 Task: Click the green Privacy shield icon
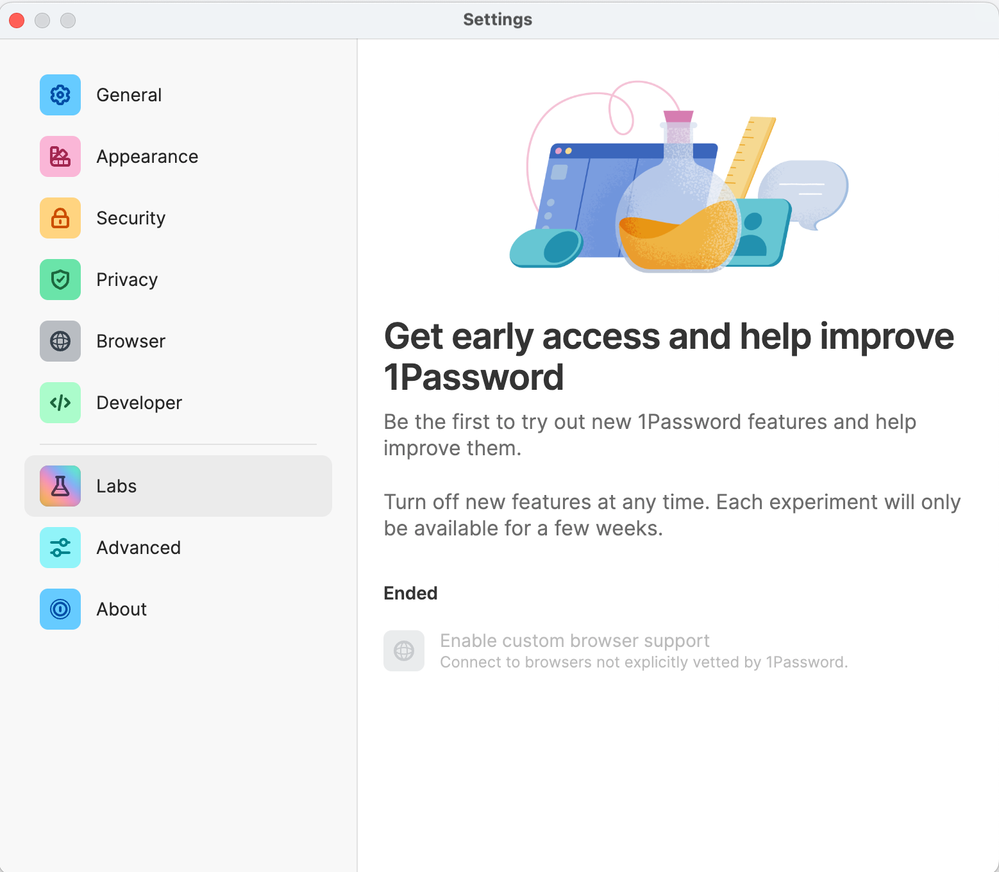click(60, 280)
